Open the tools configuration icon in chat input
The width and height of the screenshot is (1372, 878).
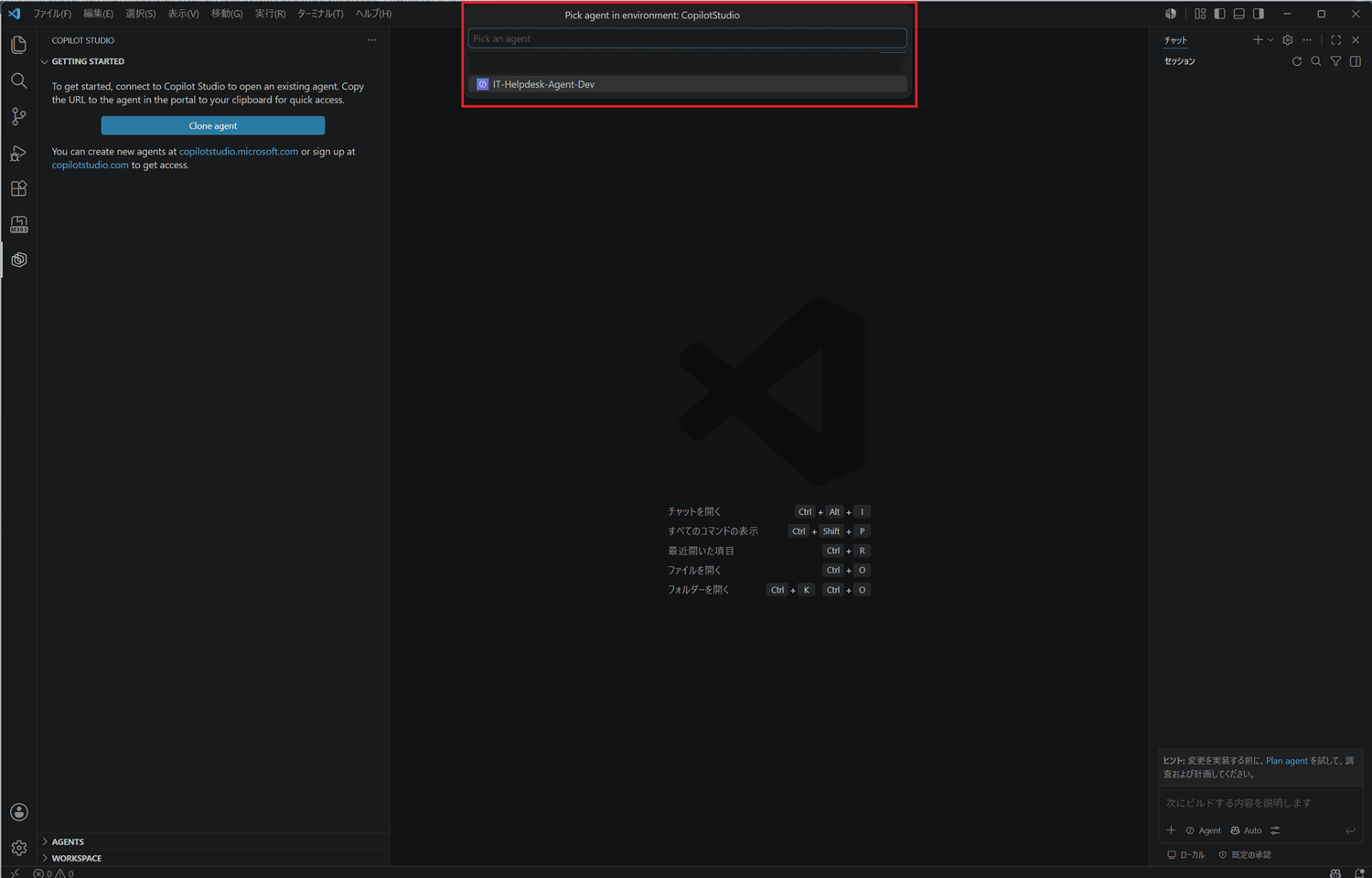point(1275,830)
